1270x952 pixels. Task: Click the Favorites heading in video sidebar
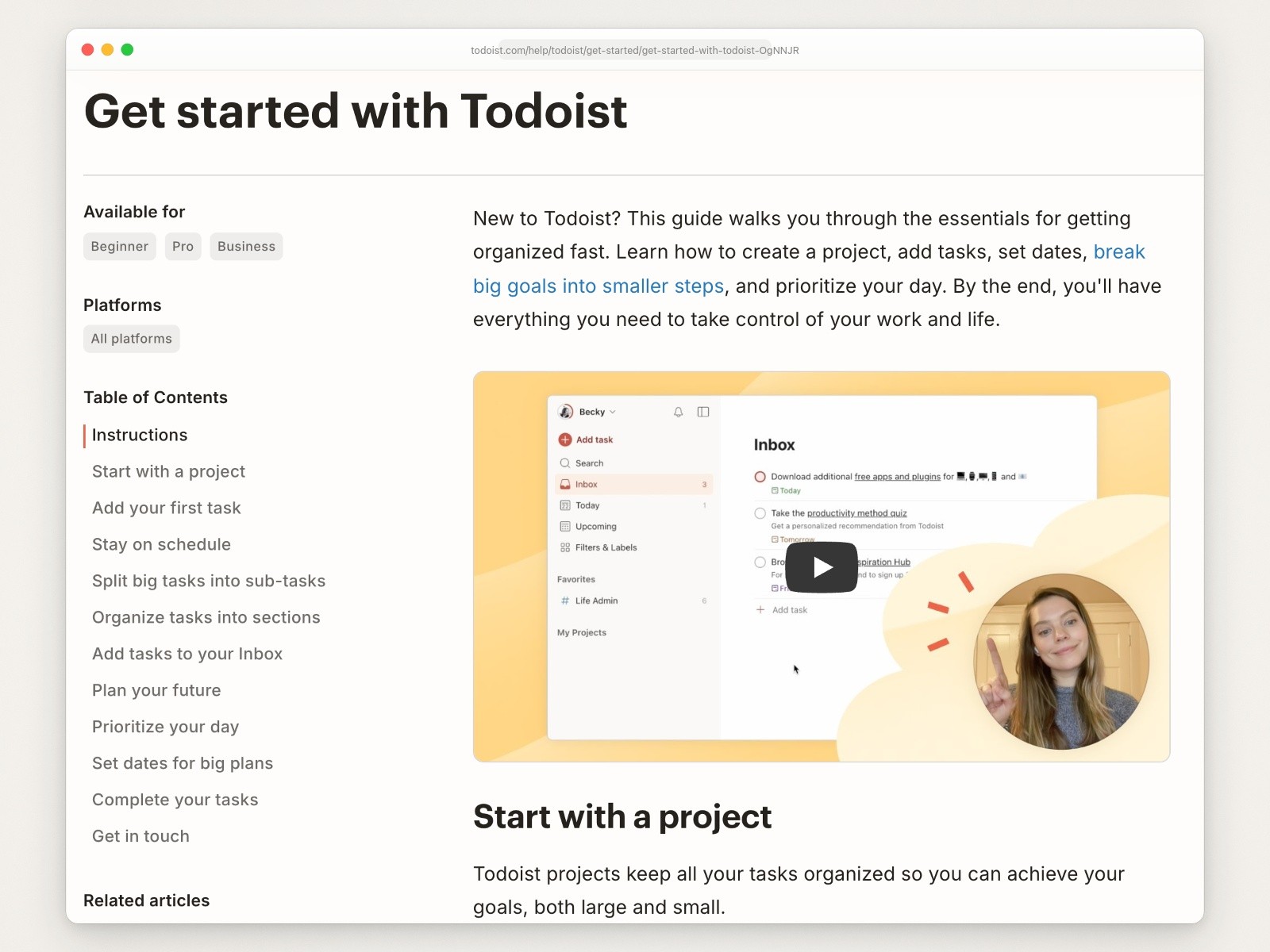pos(576,579)
